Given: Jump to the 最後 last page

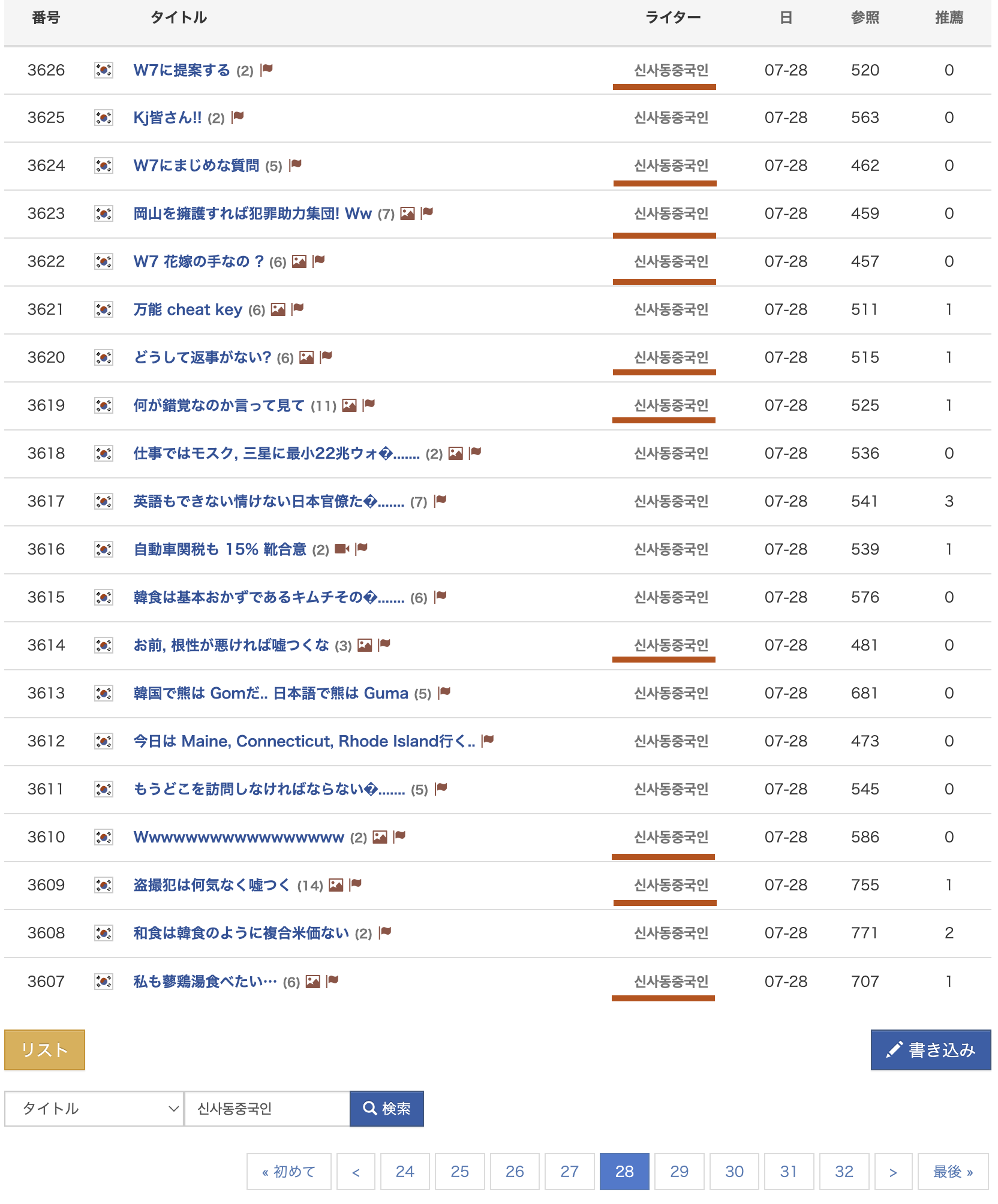Looking at the screenshot, I should [952, 1172].
